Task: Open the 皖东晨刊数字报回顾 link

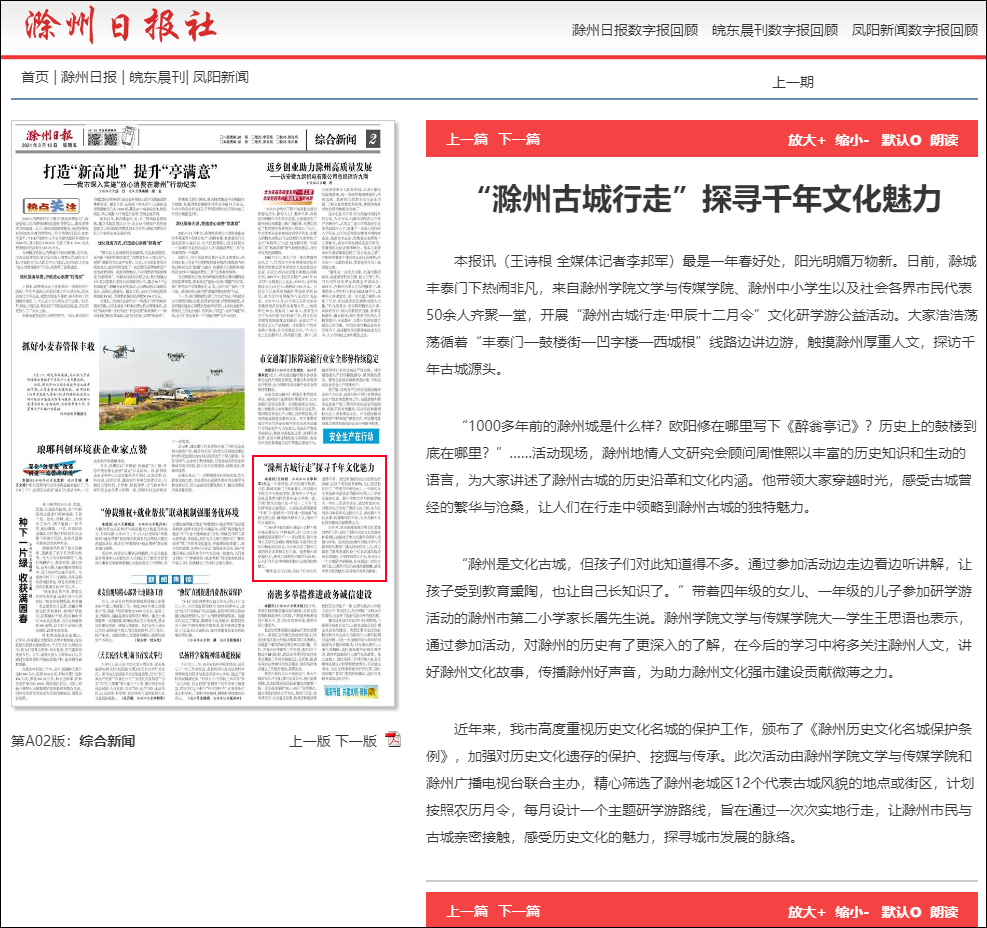Action: pos(775,30)
